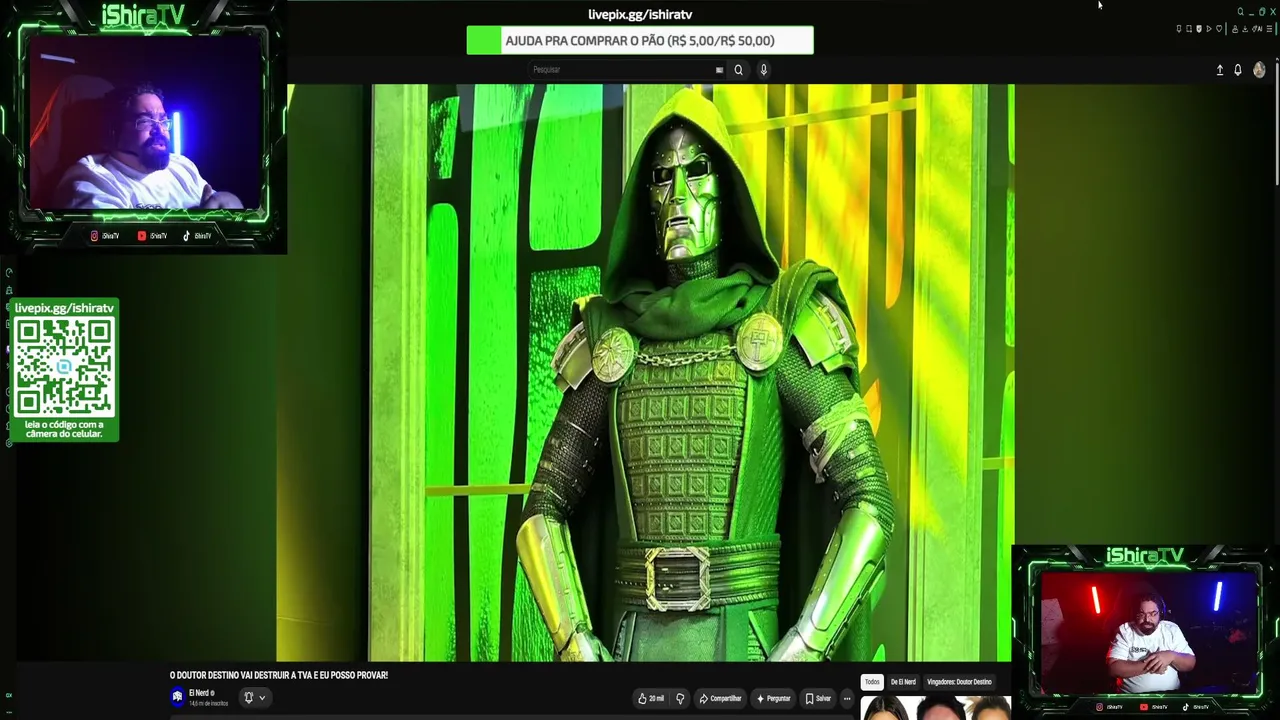Click the Doctor Doom video player
Viewport: 1280px width, 720px height.
click(645, 372)
